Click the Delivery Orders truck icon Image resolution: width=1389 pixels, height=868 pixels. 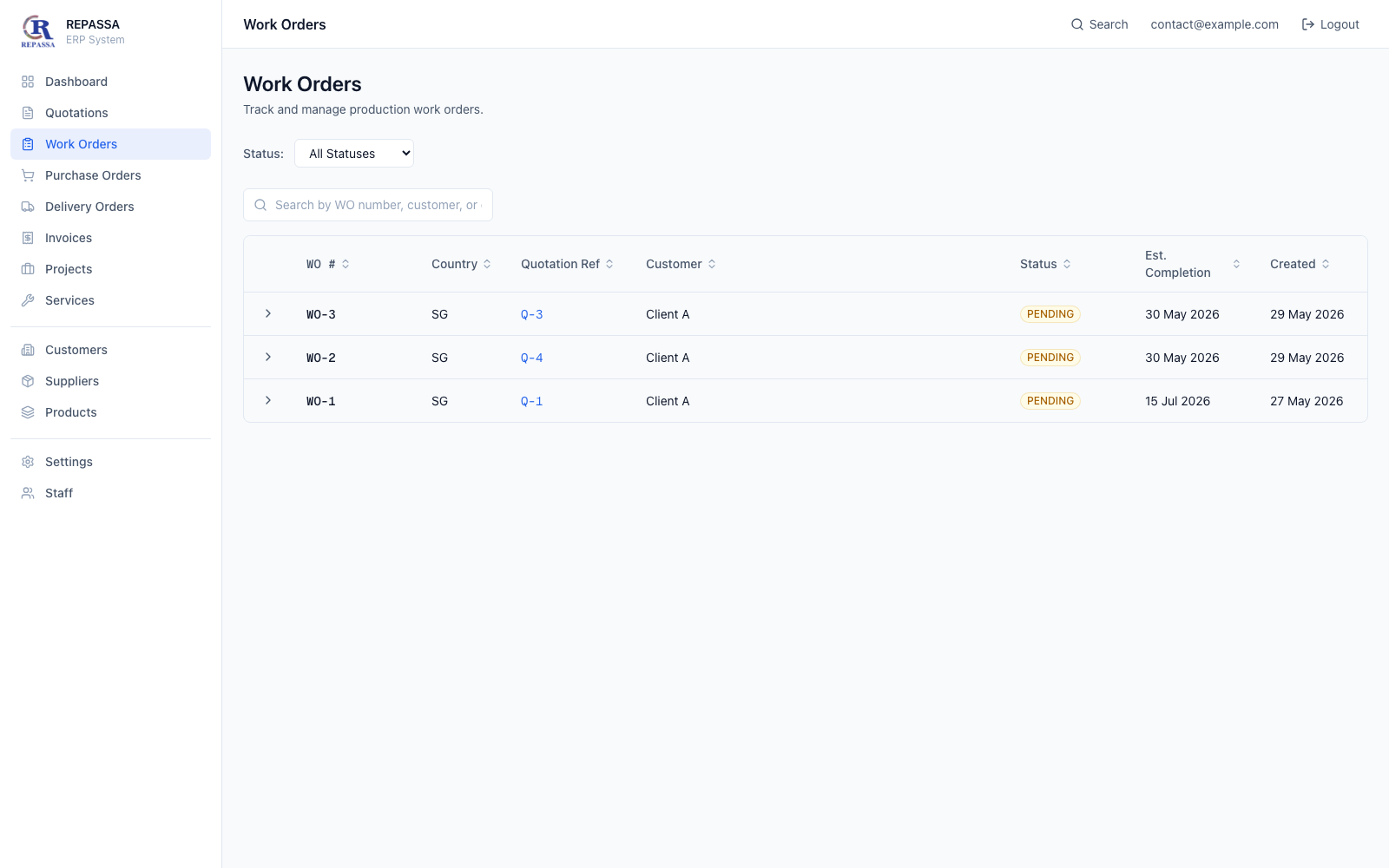point(28,207)
